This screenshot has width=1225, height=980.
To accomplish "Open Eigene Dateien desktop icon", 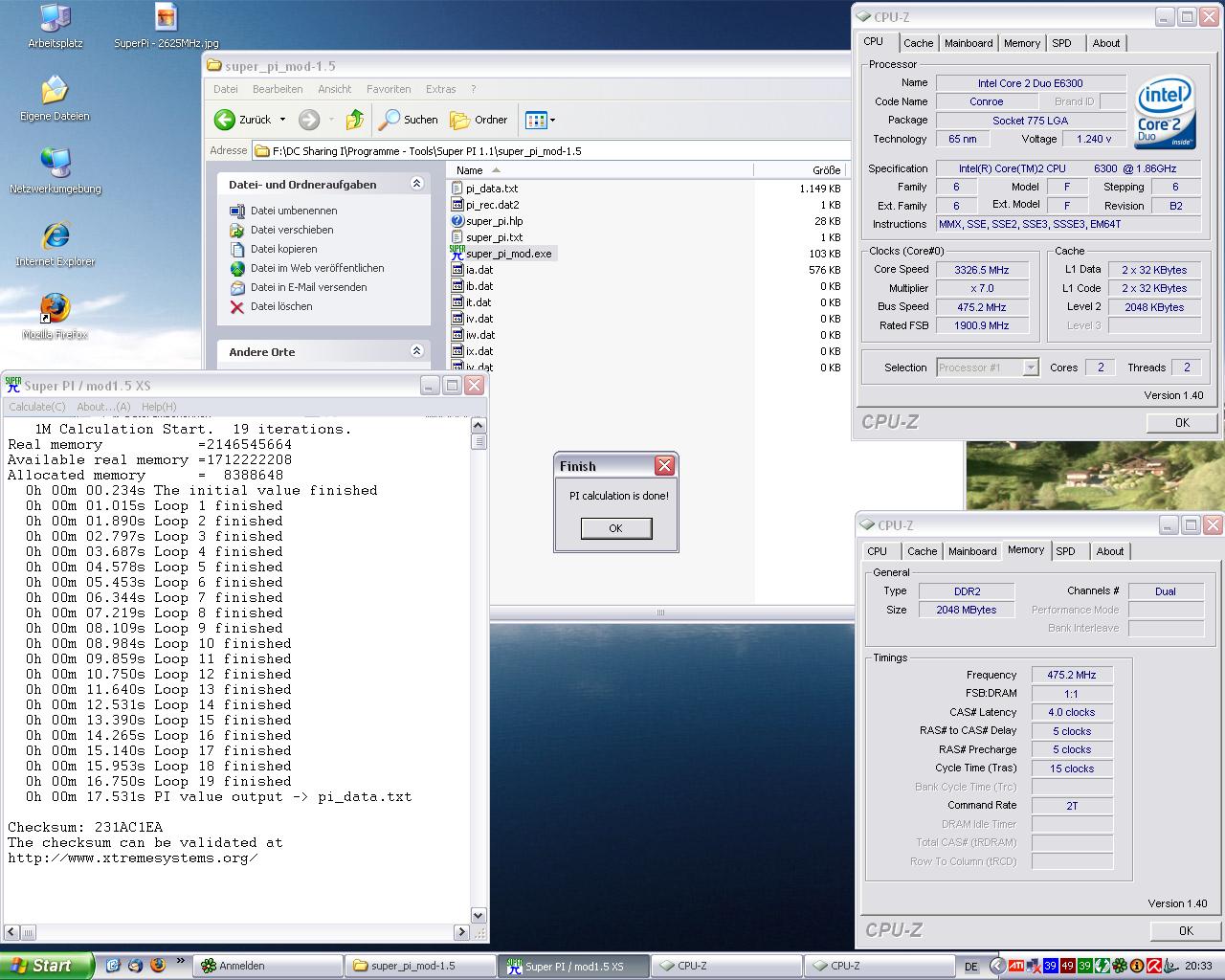I will pos(55,99).
